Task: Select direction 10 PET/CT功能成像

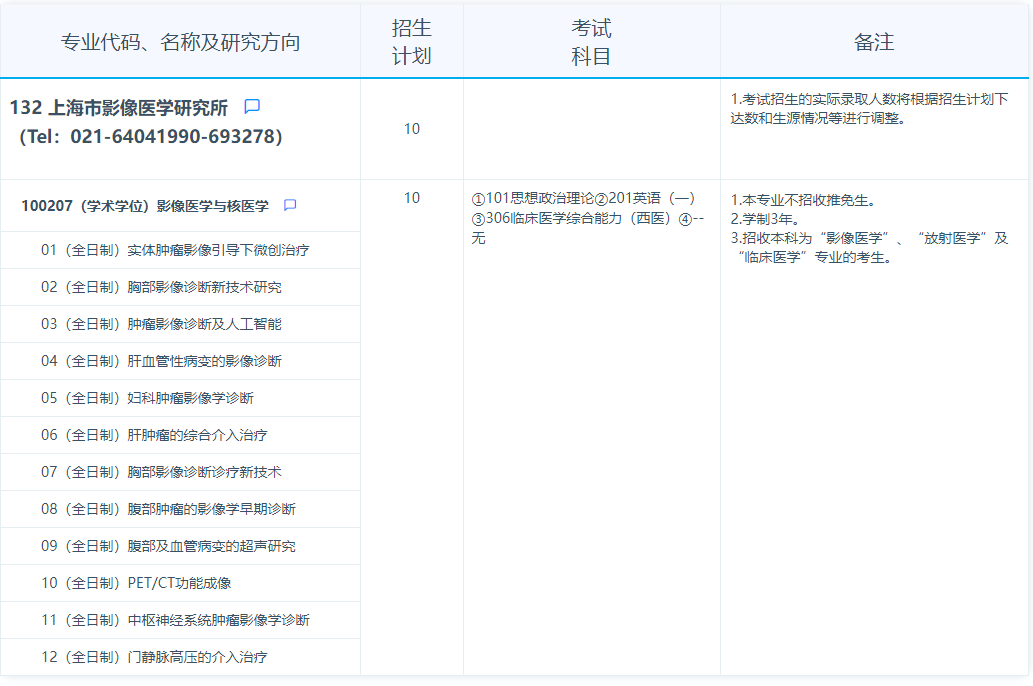Action: coord(136,583)
